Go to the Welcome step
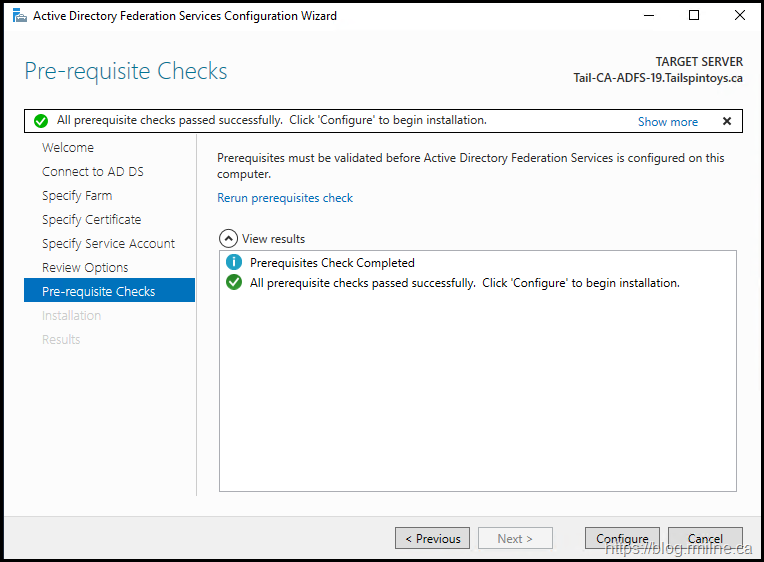This screenshot has width=764, height=562. click(x=68, y=147)
